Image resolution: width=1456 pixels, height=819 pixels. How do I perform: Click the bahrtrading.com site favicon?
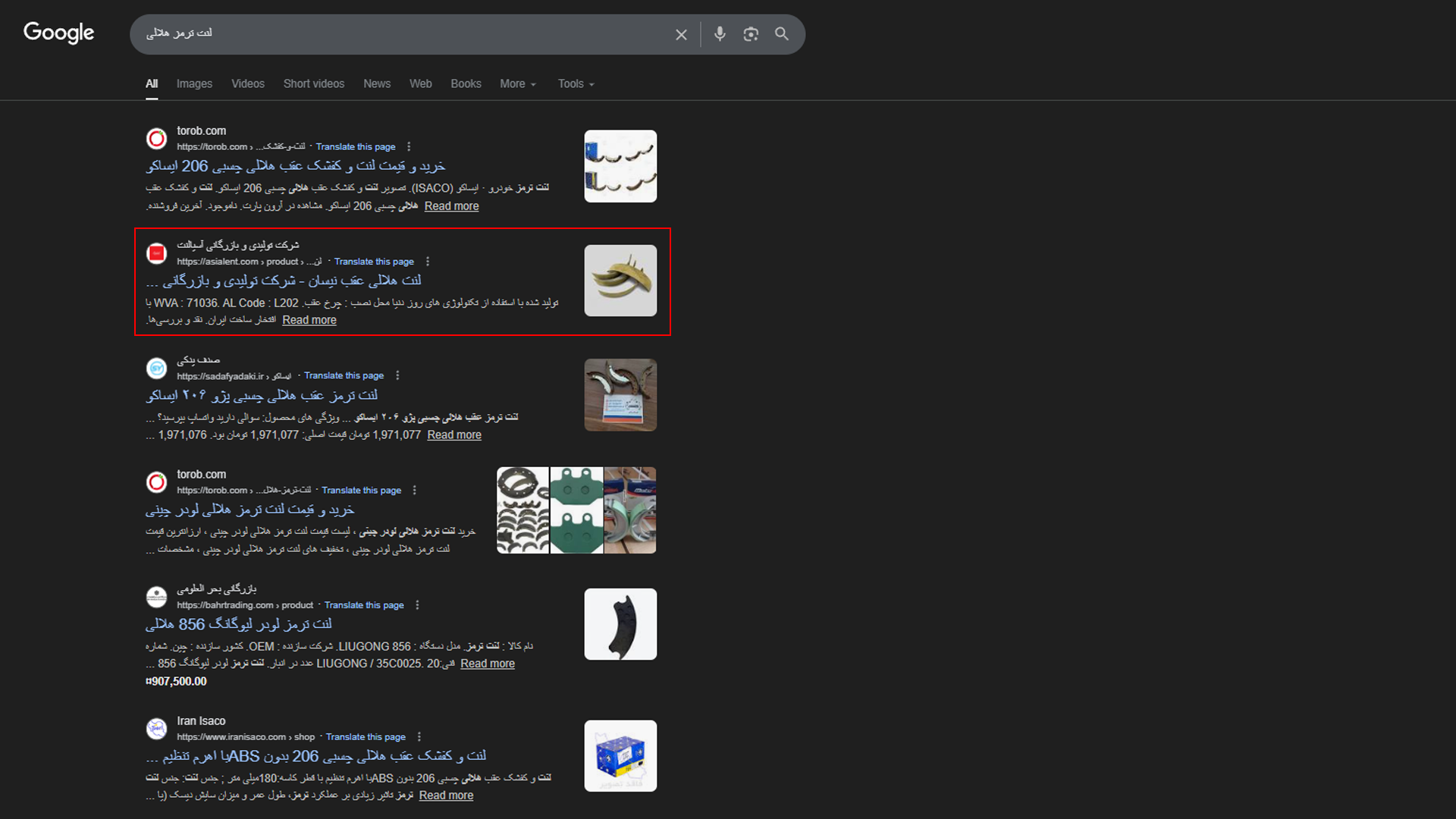157,597
